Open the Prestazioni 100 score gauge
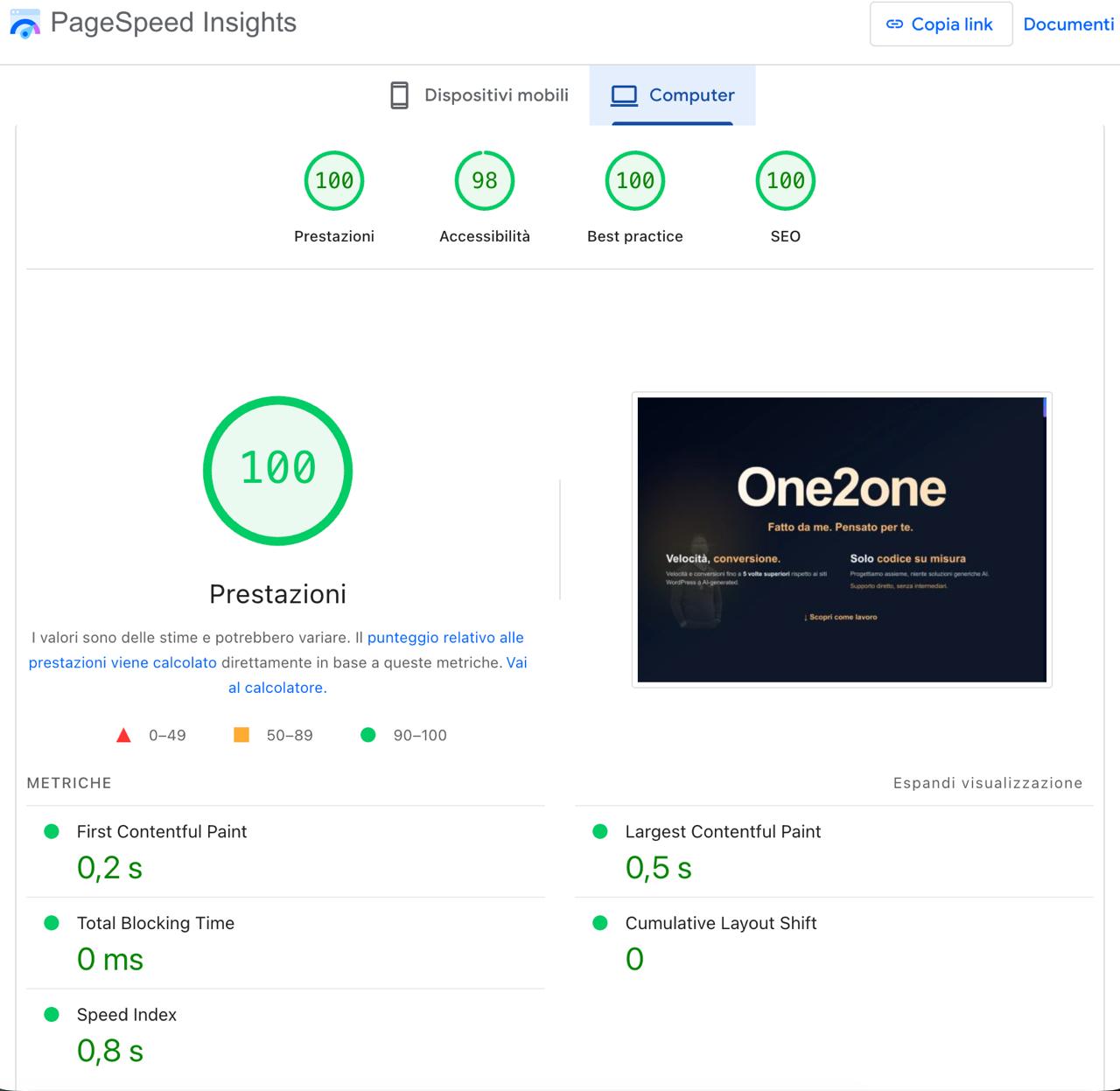Image resolution: width=1120 pixels, height=1091 pixels. pos(334,180)
